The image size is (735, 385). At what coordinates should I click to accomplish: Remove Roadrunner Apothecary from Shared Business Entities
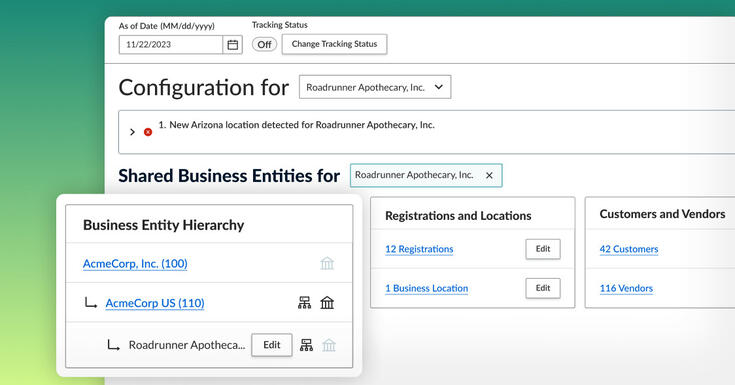tap(489, 175)
